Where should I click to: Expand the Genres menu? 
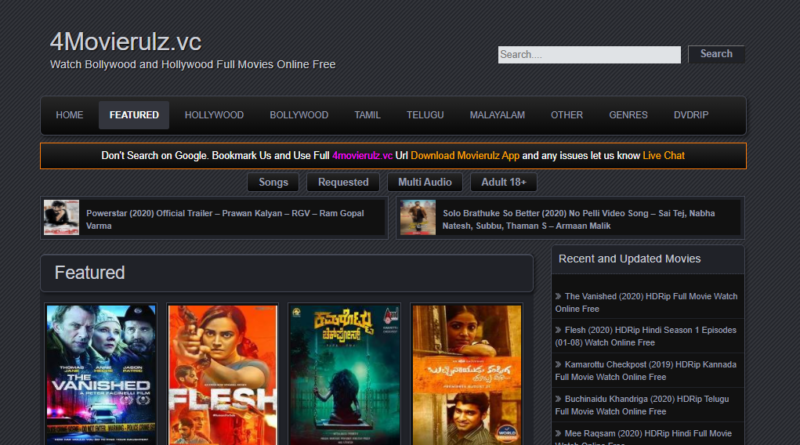point(628,115)
